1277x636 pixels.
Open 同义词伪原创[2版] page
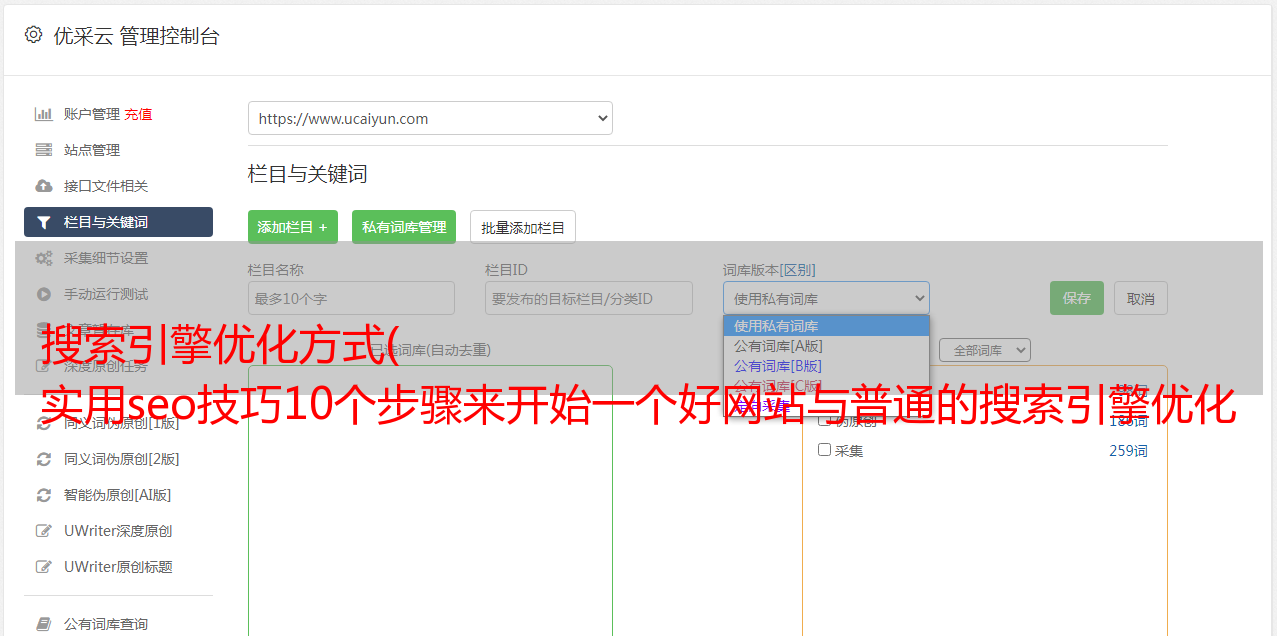[122, 459]
